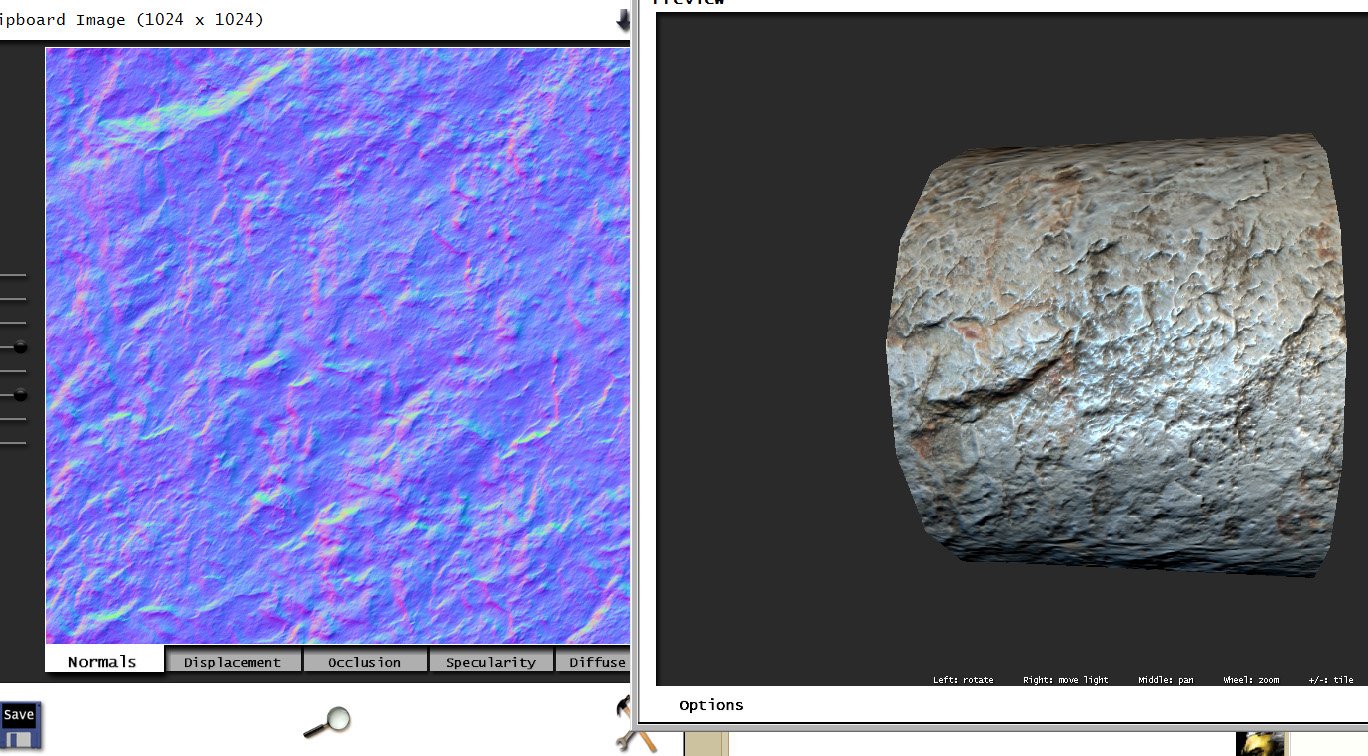Switch to the Normals tab

(x=102, y=662)
